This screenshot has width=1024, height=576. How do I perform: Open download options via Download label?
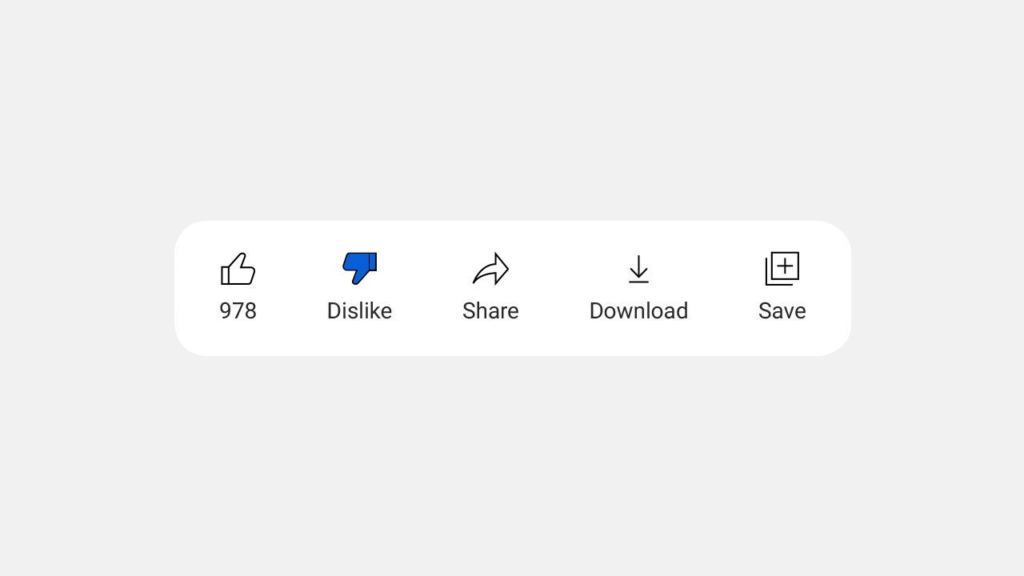(x=639, y=311)
